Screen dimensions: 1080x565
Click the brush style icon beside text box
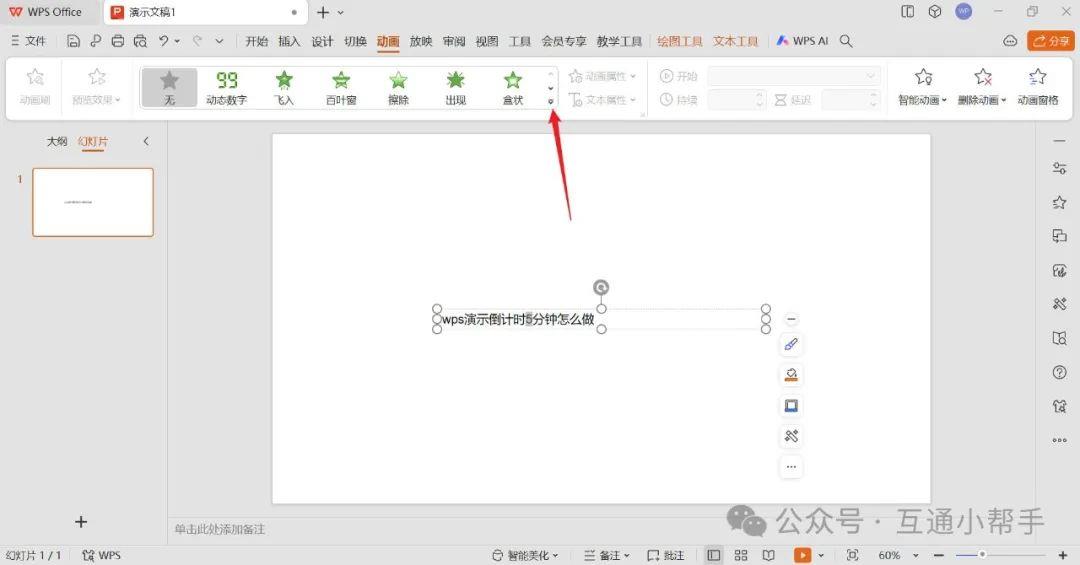(x=791, y=345)
